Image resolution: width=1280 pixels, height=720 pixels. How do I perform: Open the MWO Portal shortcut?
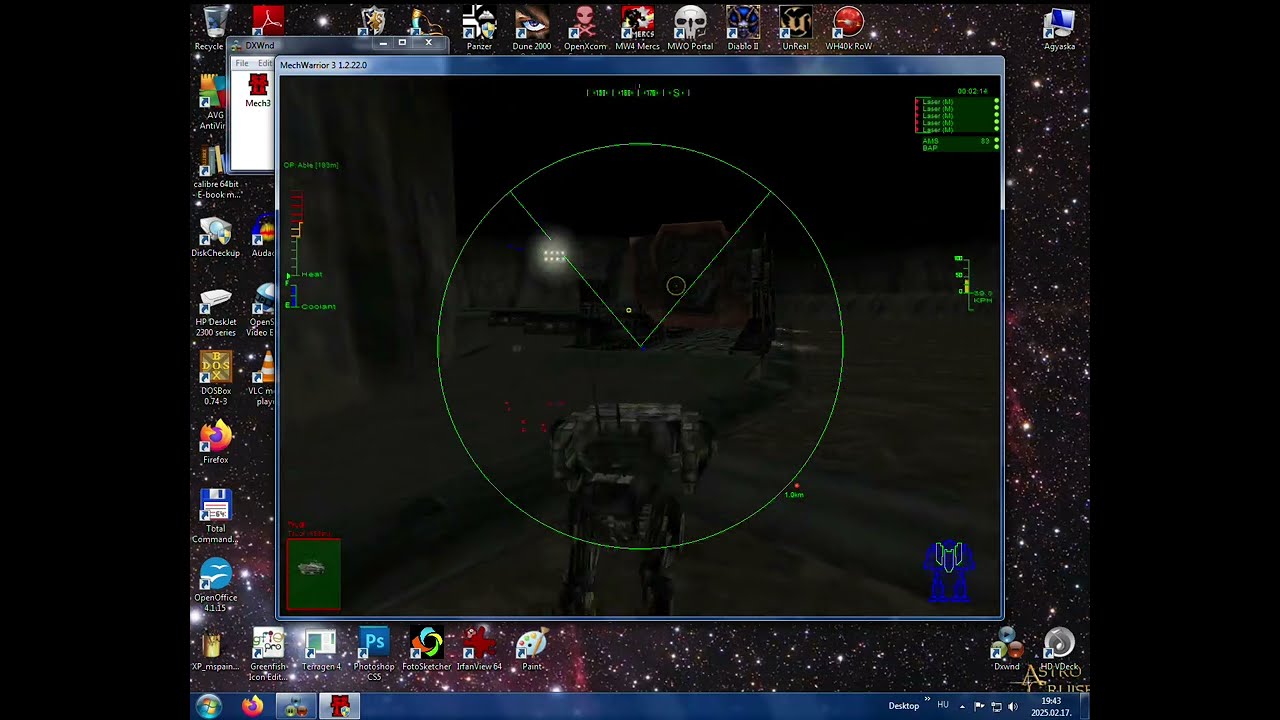pos(690,27)
